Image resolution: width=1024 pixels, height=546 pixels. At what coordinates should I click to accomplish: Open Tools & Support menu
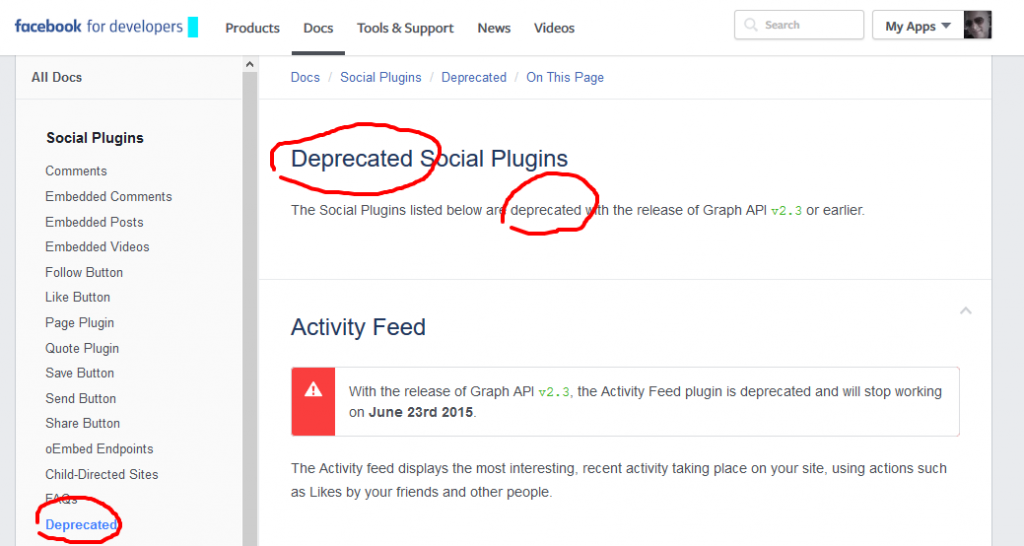(405, 28)
